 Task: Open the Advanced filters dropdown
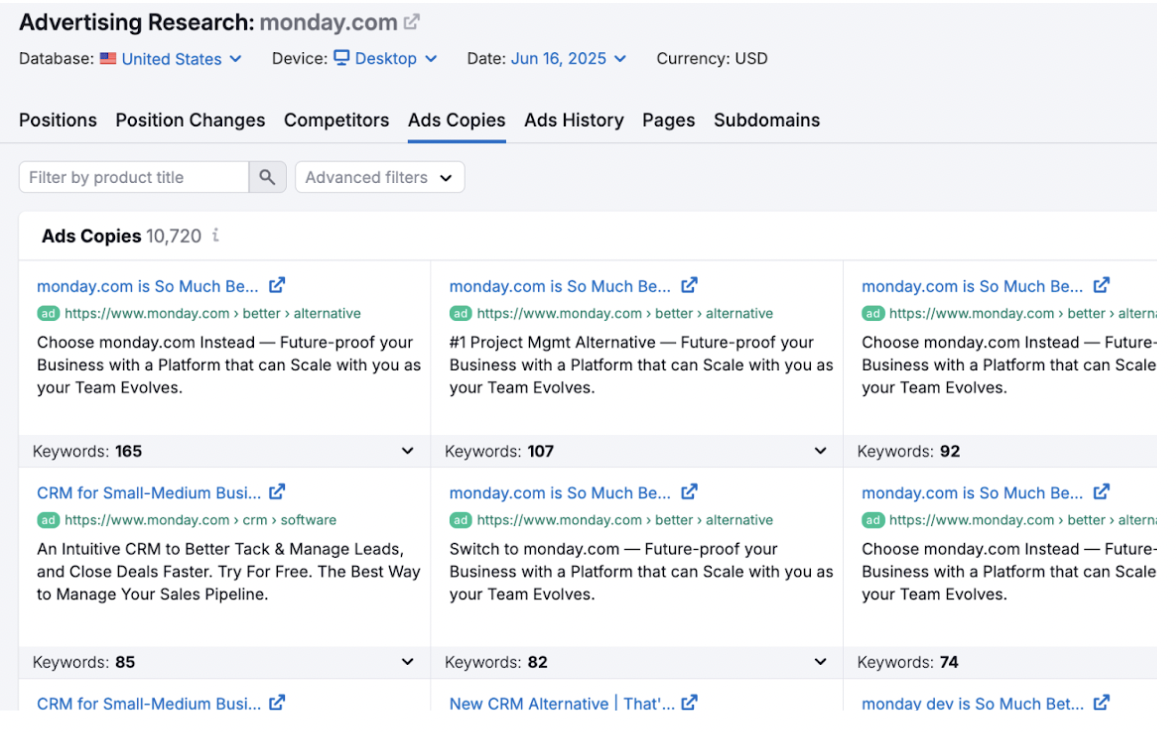pos(379,177)
